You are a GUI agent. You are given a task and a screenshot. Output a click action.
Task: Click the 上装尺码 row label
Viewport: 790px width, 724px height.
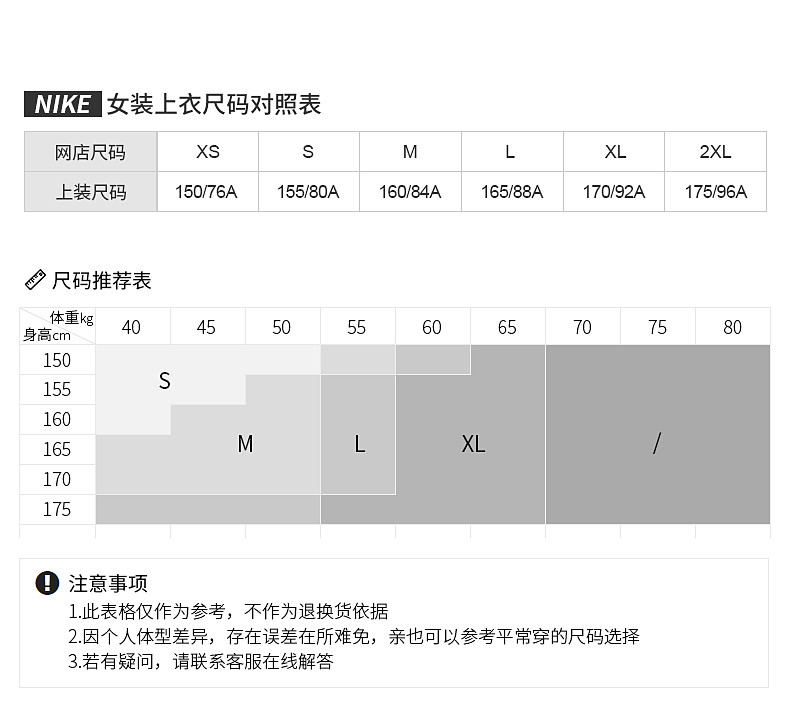pos(90,192)
